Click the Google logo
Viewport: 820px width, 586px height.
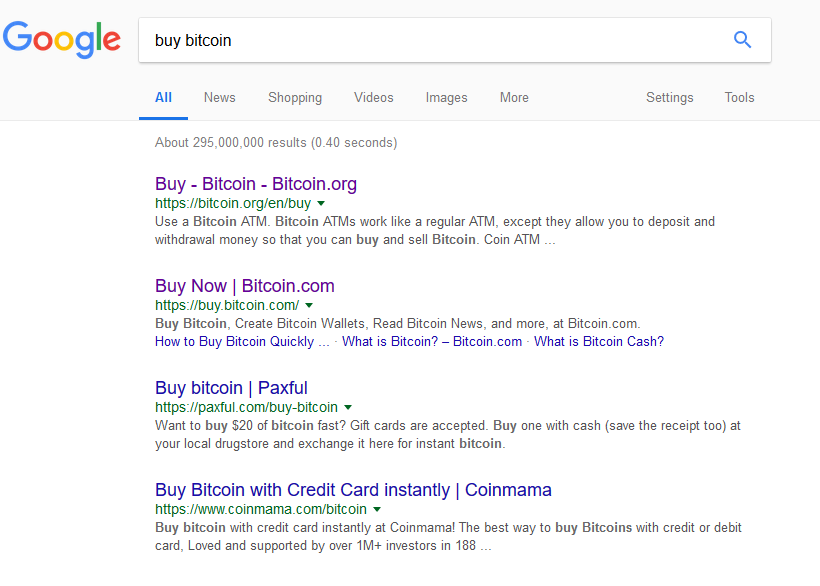pyautogui.click(x=62, y=40)
